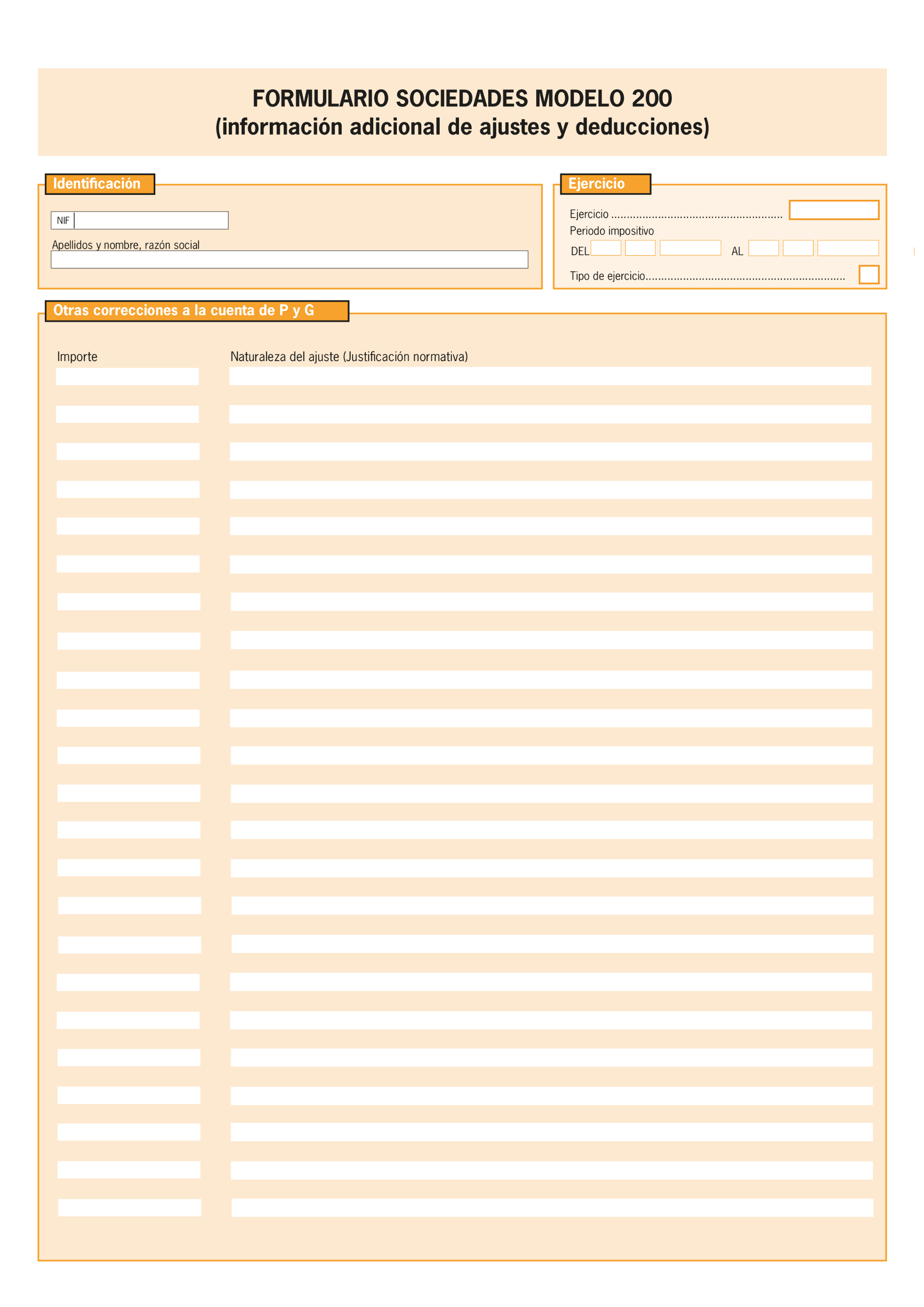Click the Periodo impositivo label
924x1307 pixels.
pyautogui.click(x=611, y=231)
